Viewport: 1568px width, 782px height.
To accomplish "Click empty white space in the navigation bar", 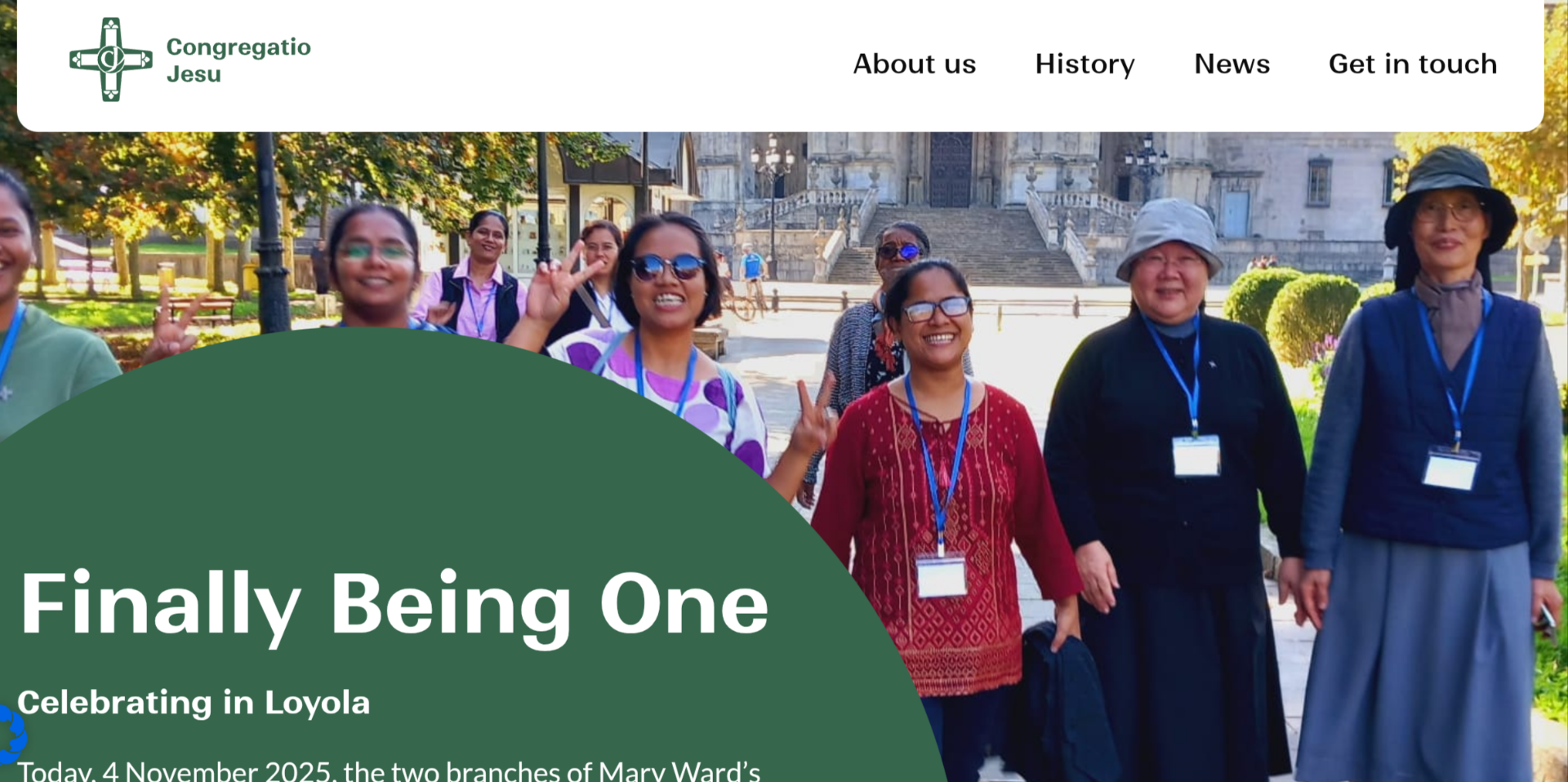I will (572, 65).
